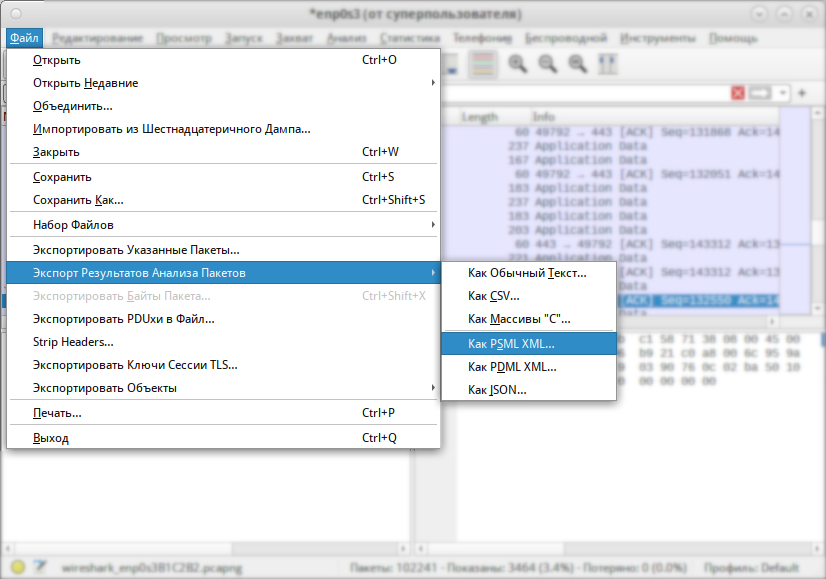Click the Strip Headers... entry

tap(223, 342)
